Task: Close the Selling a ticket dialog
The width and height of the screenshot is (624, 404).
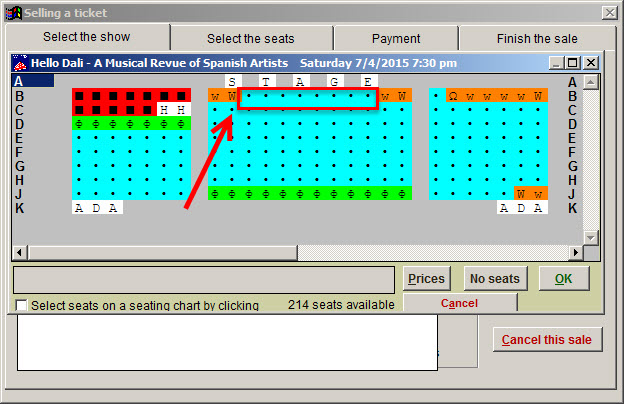Action: [x=610, y=13]
